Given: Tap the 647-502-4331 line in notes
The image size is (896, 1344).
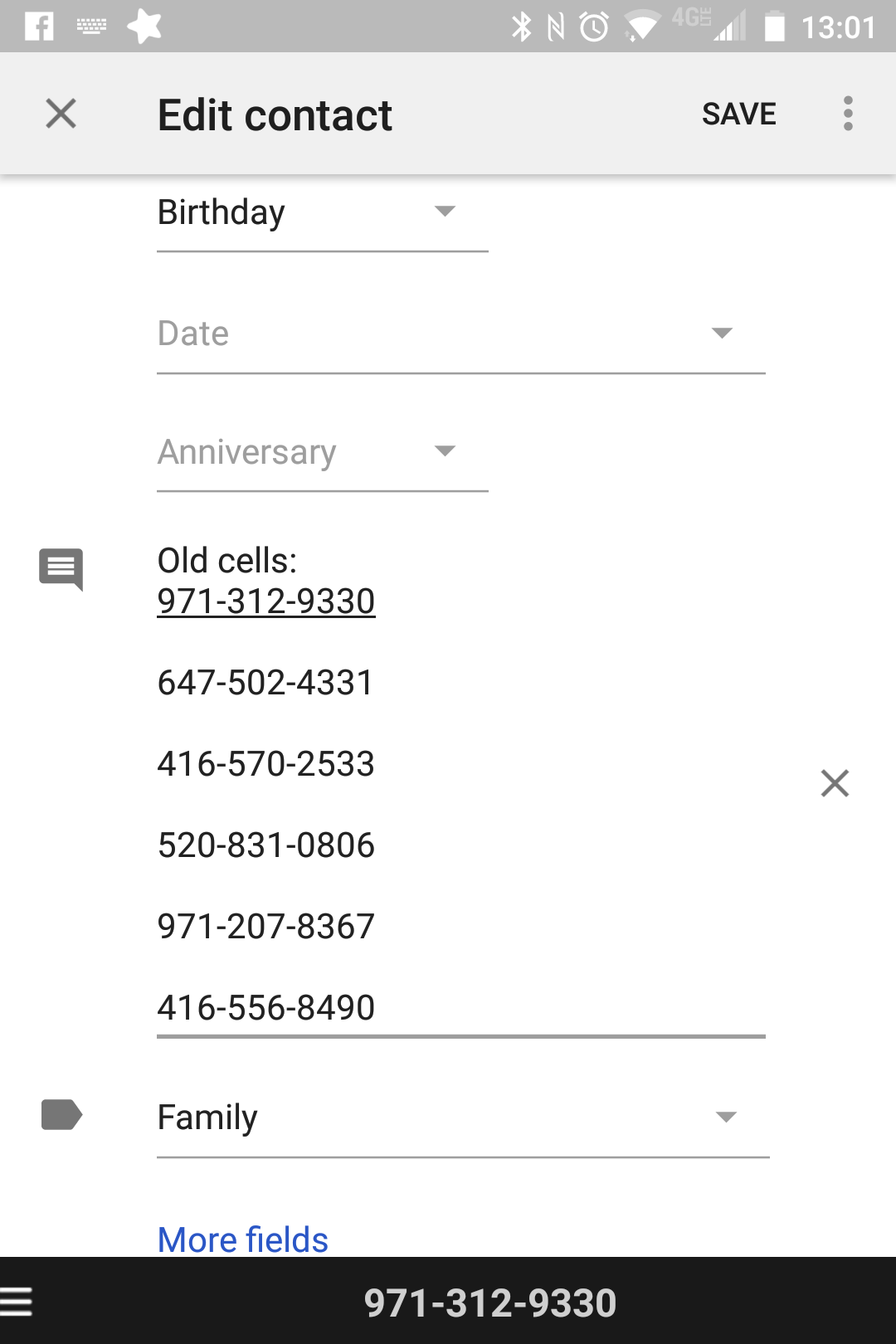Looking at the screenshot, I should pyautogui.click(x=265, y=683).
